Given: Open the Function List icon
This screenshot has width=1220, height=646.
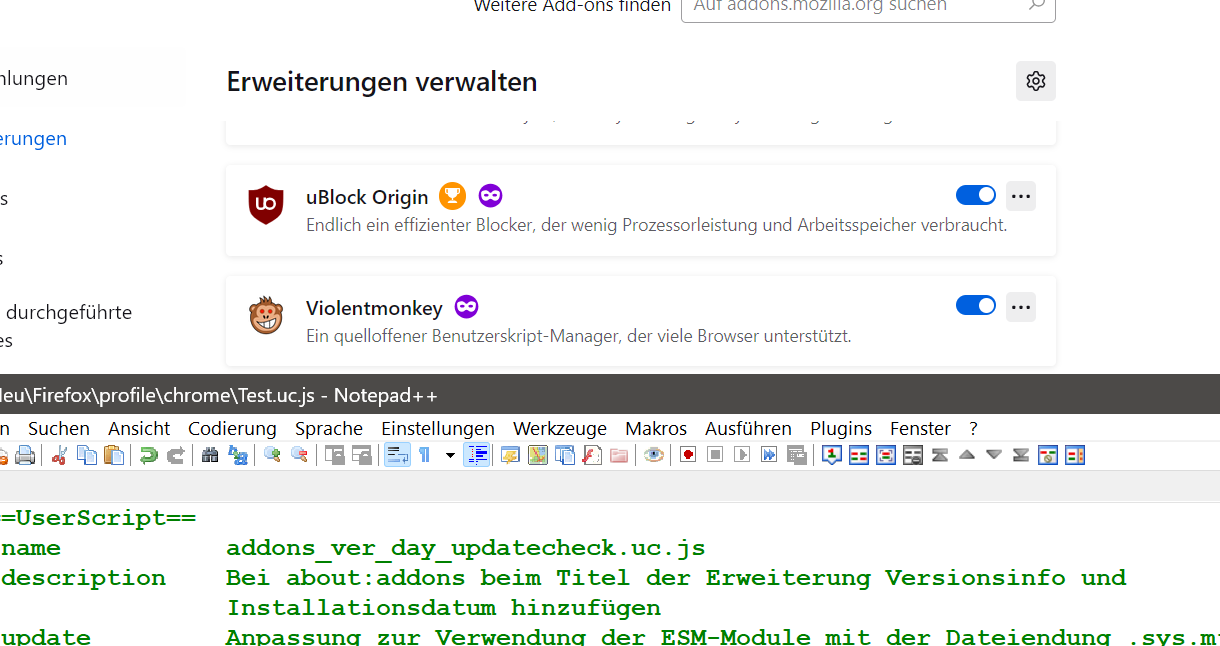Looking at the screenshot, I should tap(592, 455).
